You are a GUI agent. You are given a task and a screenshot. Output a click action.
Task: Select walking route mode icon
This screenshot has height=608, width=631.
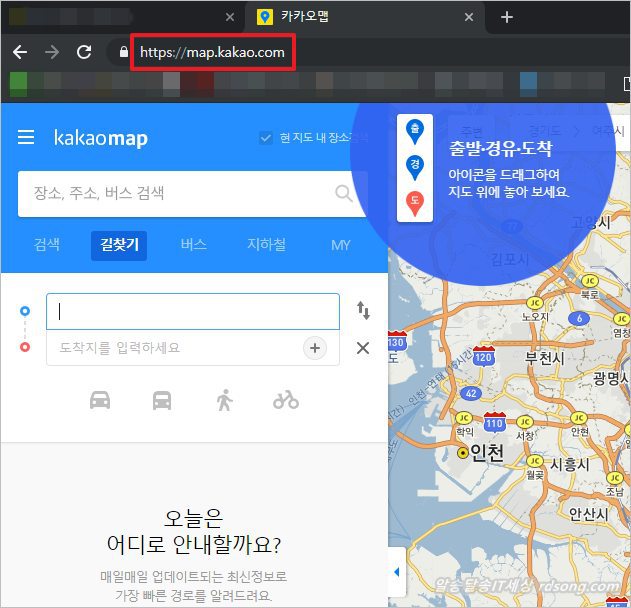point(224,400)
